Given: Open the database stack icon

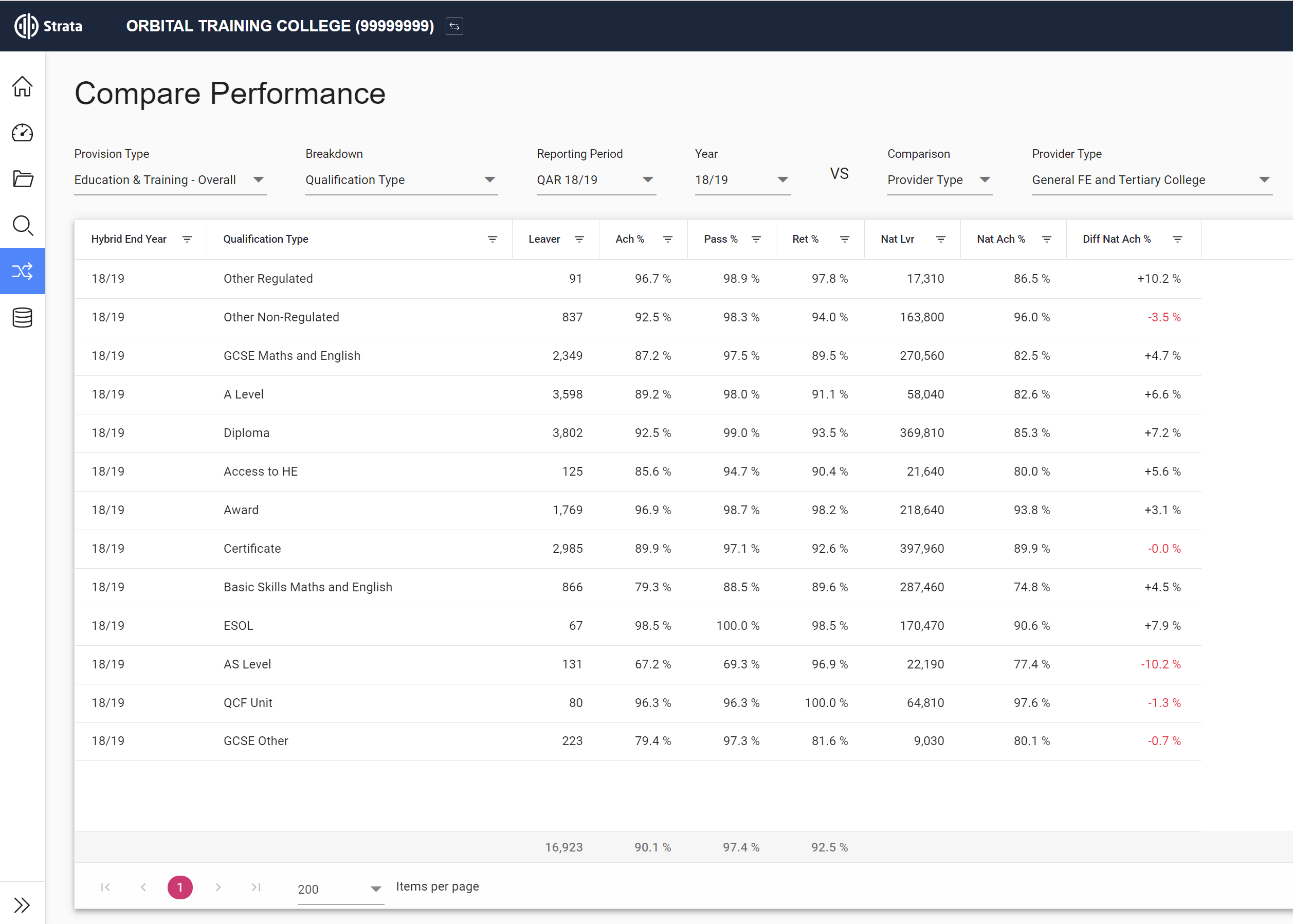Looking at the screenshot, I should point(22,317).
